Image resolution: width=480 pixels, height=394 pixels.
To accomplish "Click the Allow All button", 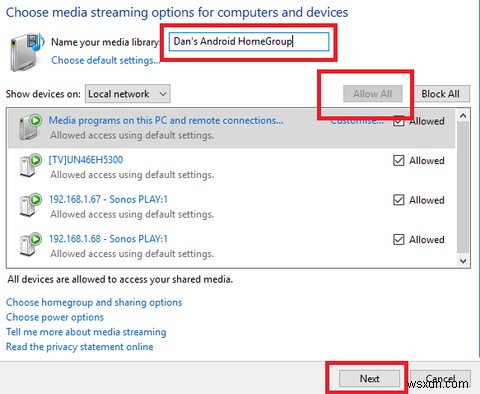I will click(x=373, y=94).
